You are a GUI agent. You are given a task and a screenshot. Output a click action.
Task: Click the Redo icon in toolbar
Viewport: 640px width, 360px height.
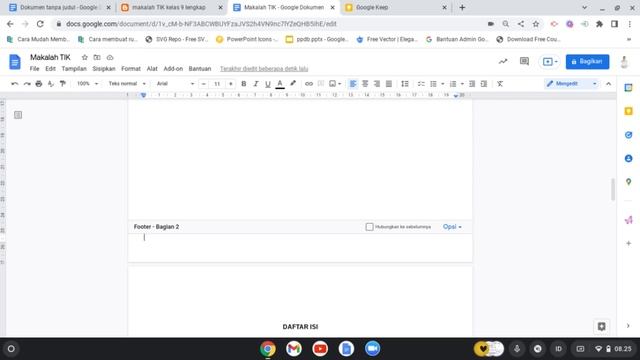pos(27,84)
